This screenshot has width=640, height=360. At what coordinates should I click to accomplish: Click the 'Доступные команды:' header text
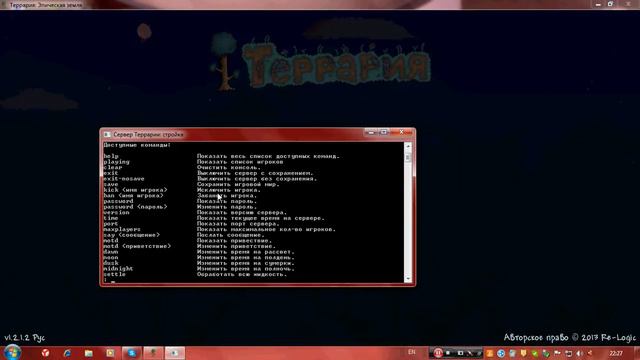coord(137,145)
